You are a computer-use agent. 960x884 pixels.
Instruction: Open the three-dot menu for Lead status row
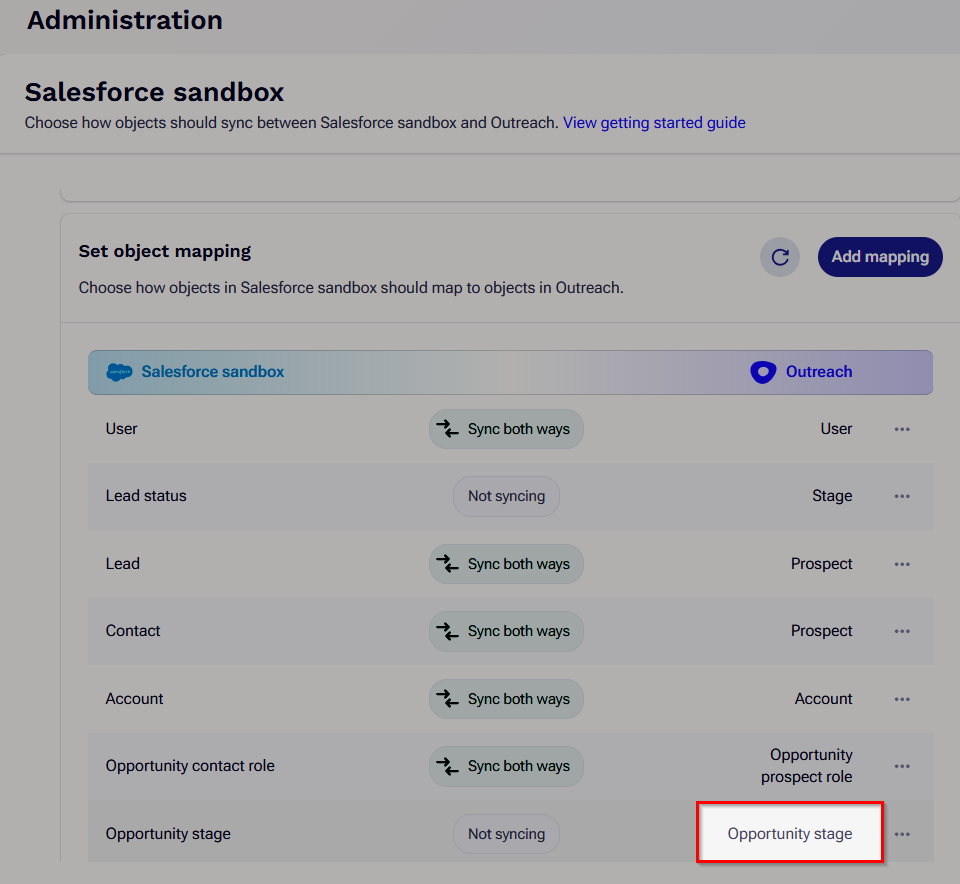[x=902, y=496]
